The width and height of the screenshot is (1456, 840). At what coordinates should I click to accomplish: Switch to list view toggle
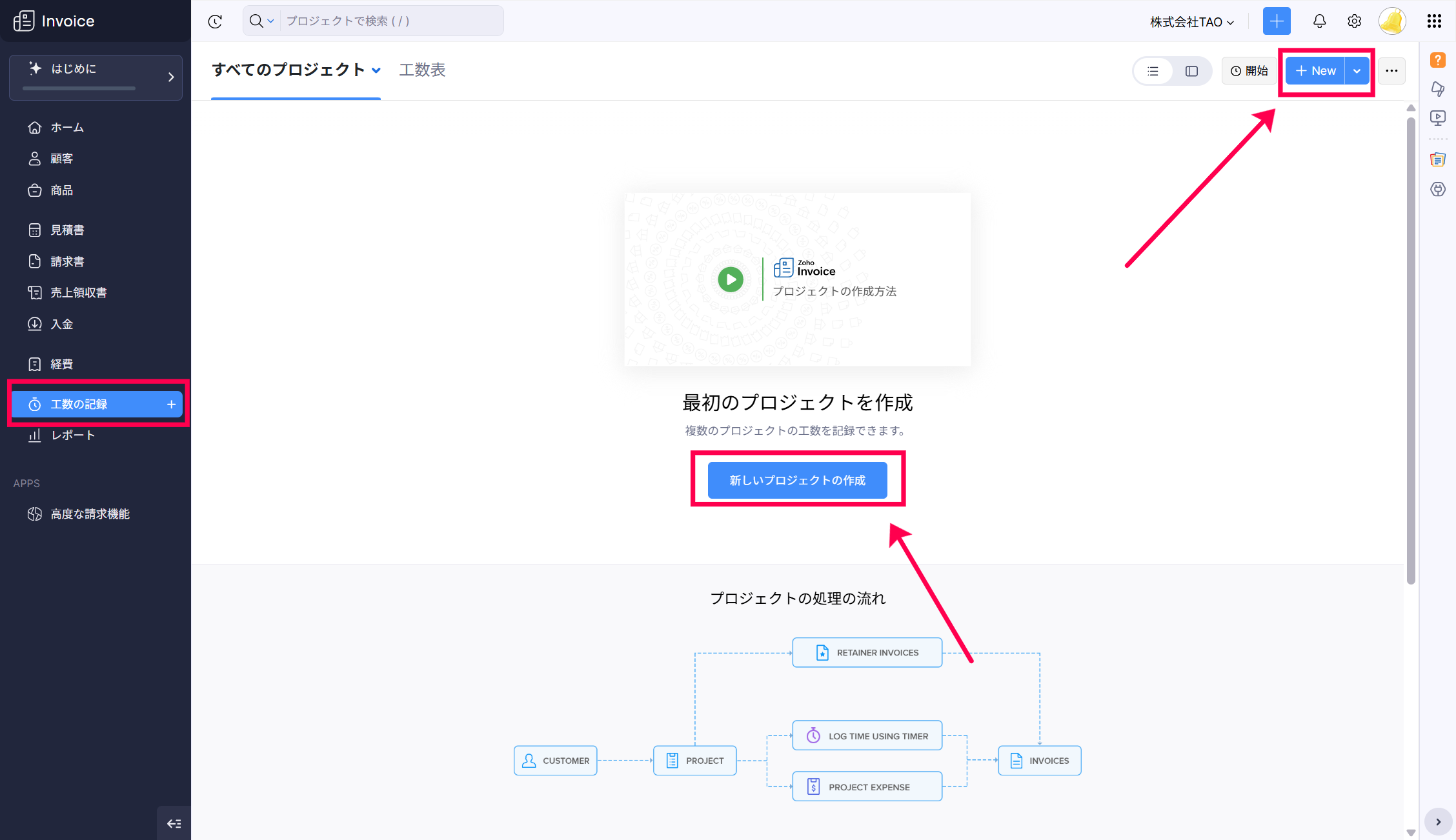tap(1153, 71)
